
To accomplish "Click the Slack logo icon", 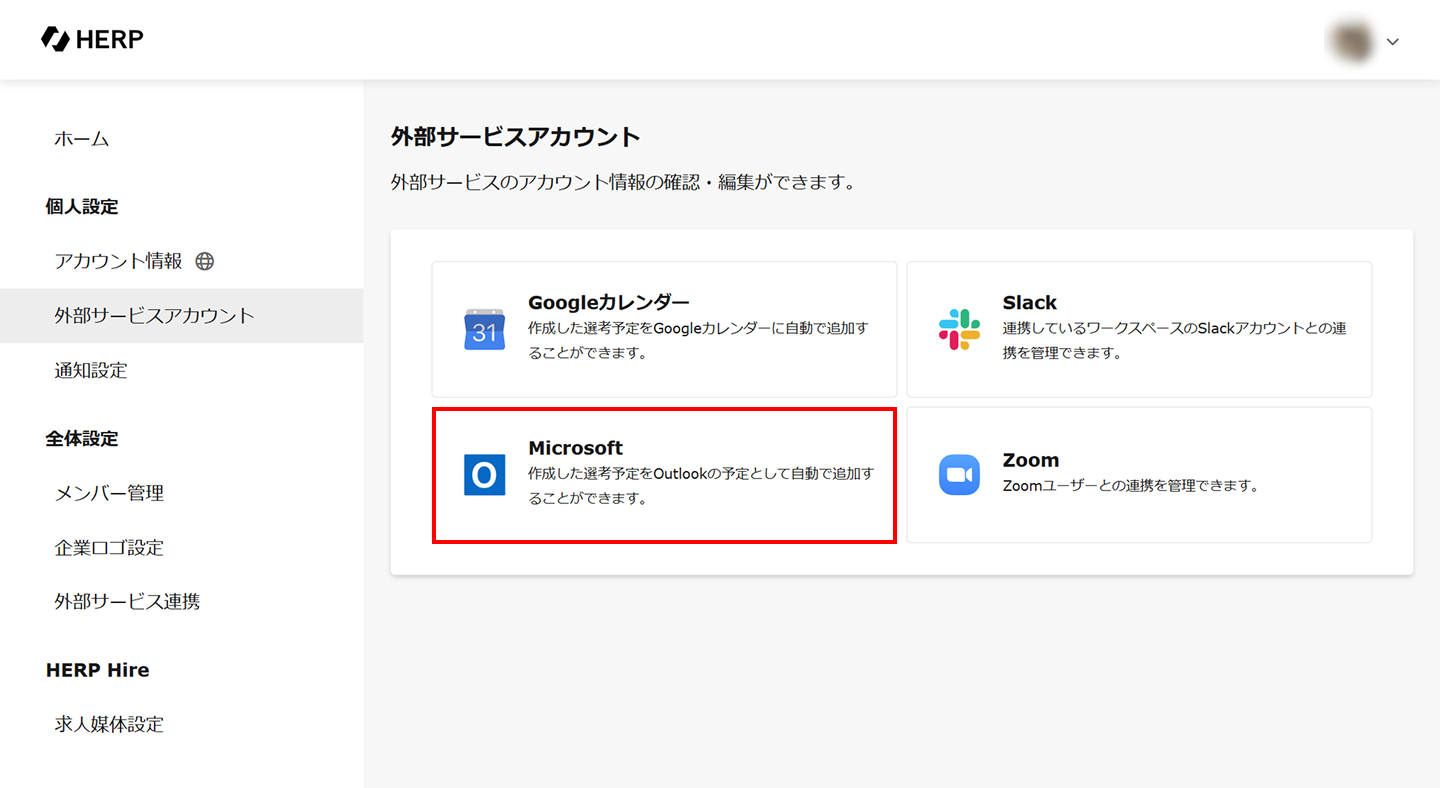I will [959, 329].
